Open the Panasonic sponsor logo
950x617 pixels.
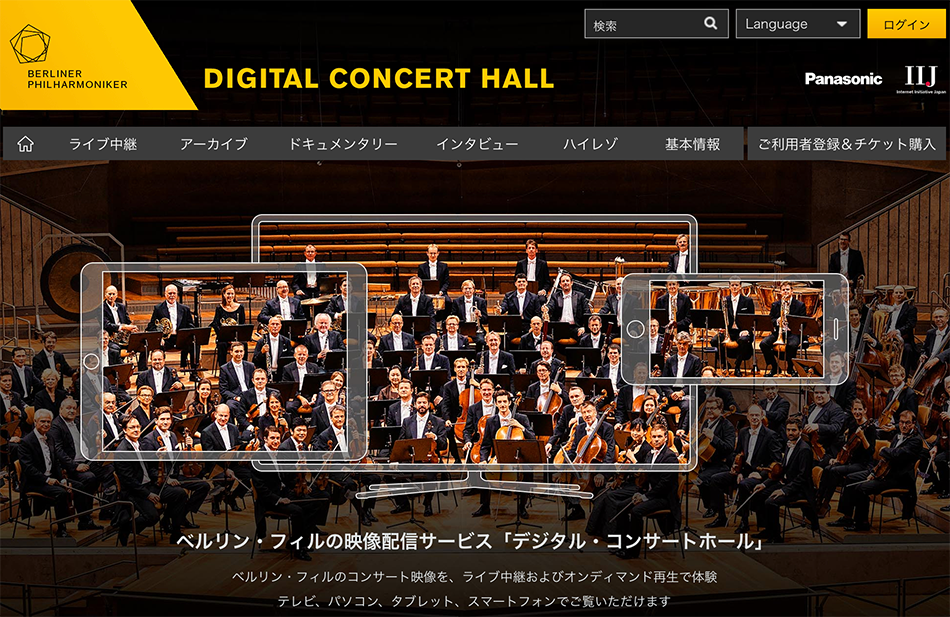843,79
